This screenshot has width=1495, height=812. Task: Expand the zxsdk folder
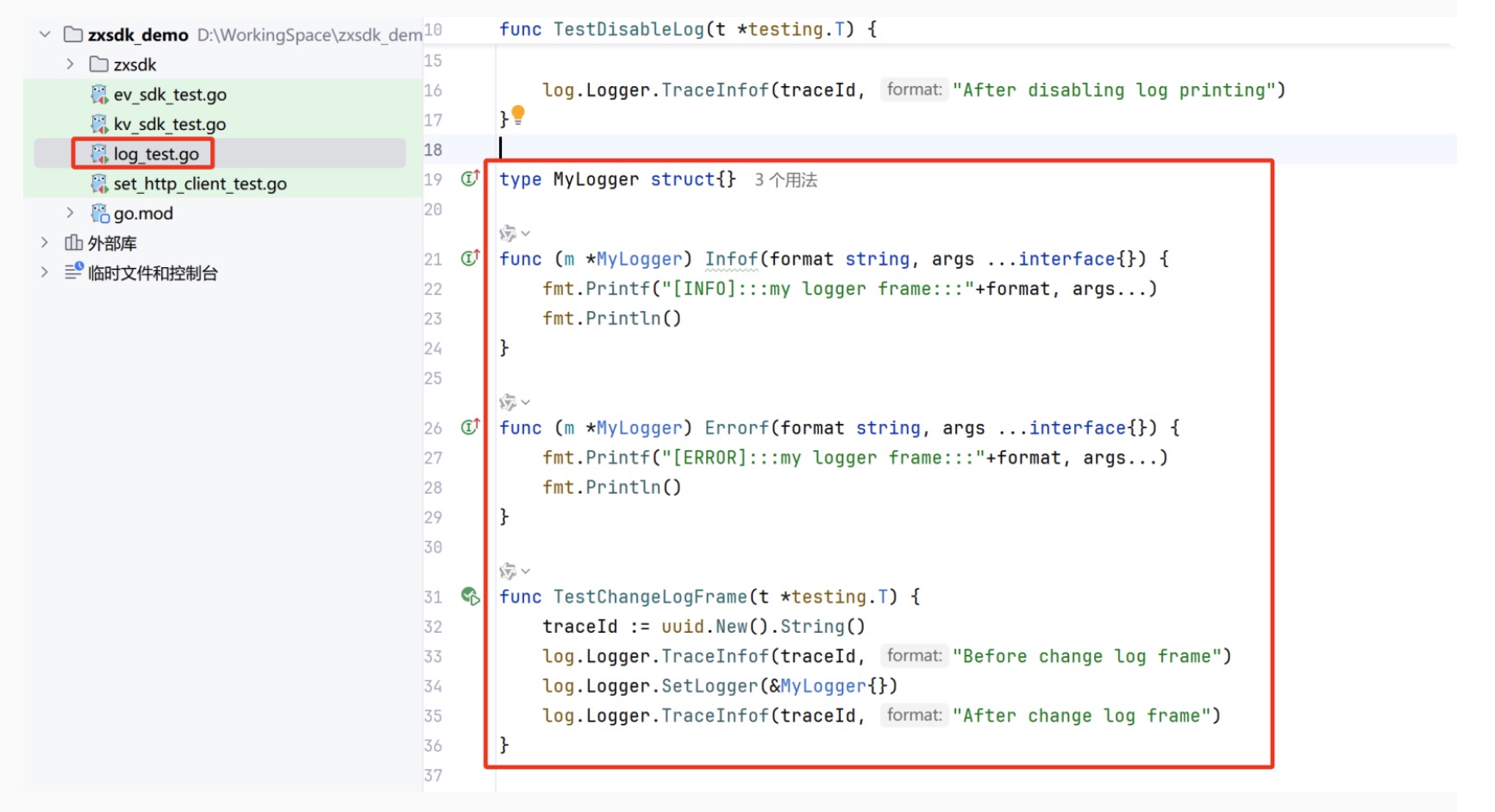71,65
